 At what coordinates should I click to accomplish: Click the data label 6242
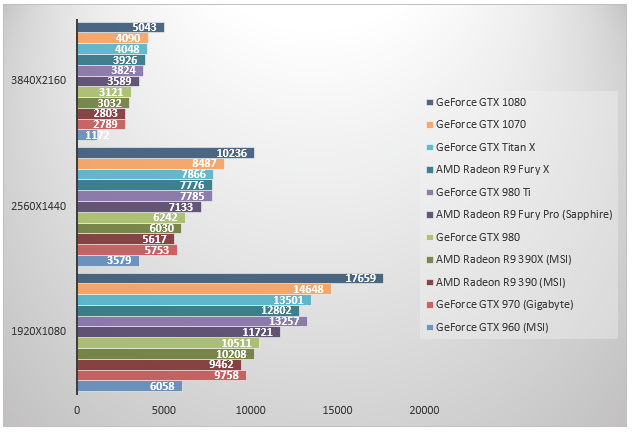165,218
